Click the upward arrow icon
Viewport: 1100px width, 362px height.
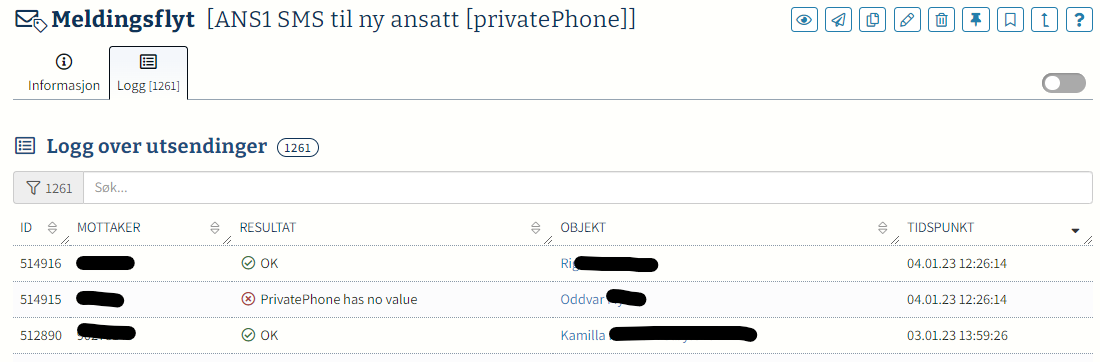coord(1045,20)
